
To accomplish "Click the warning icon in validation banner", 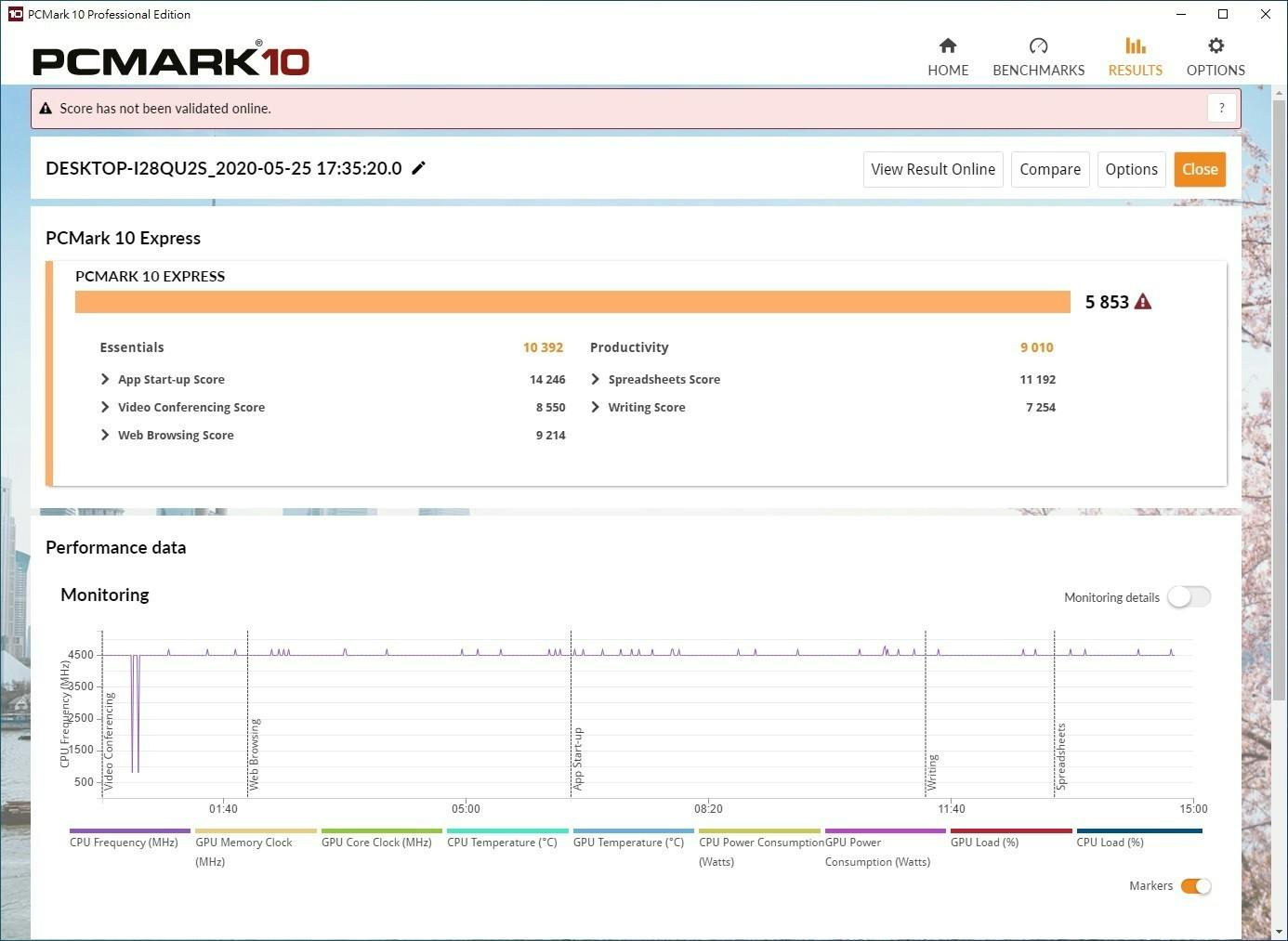I will (46, 109).
